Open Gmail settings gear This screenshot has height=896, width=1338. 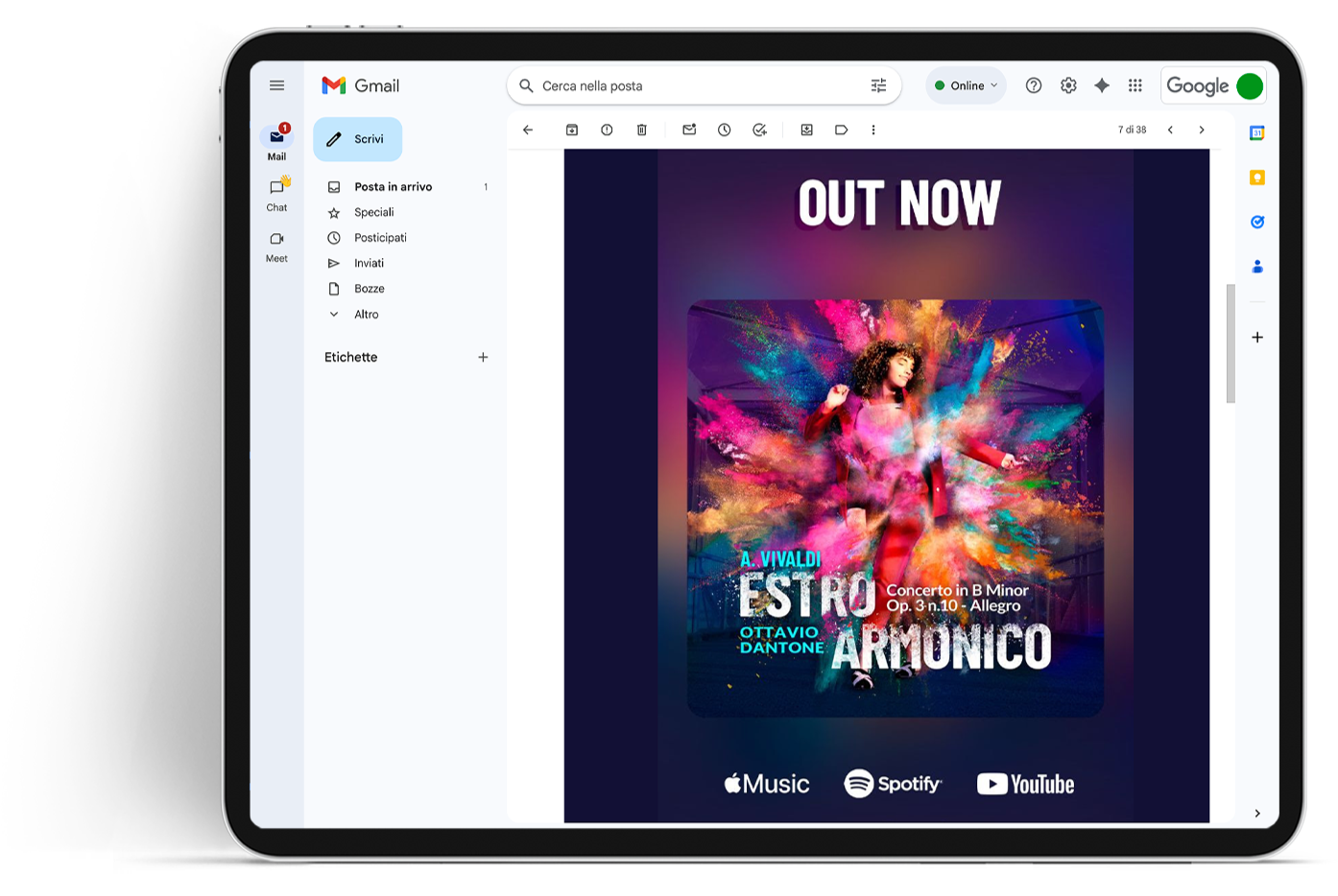point(1068,85)
